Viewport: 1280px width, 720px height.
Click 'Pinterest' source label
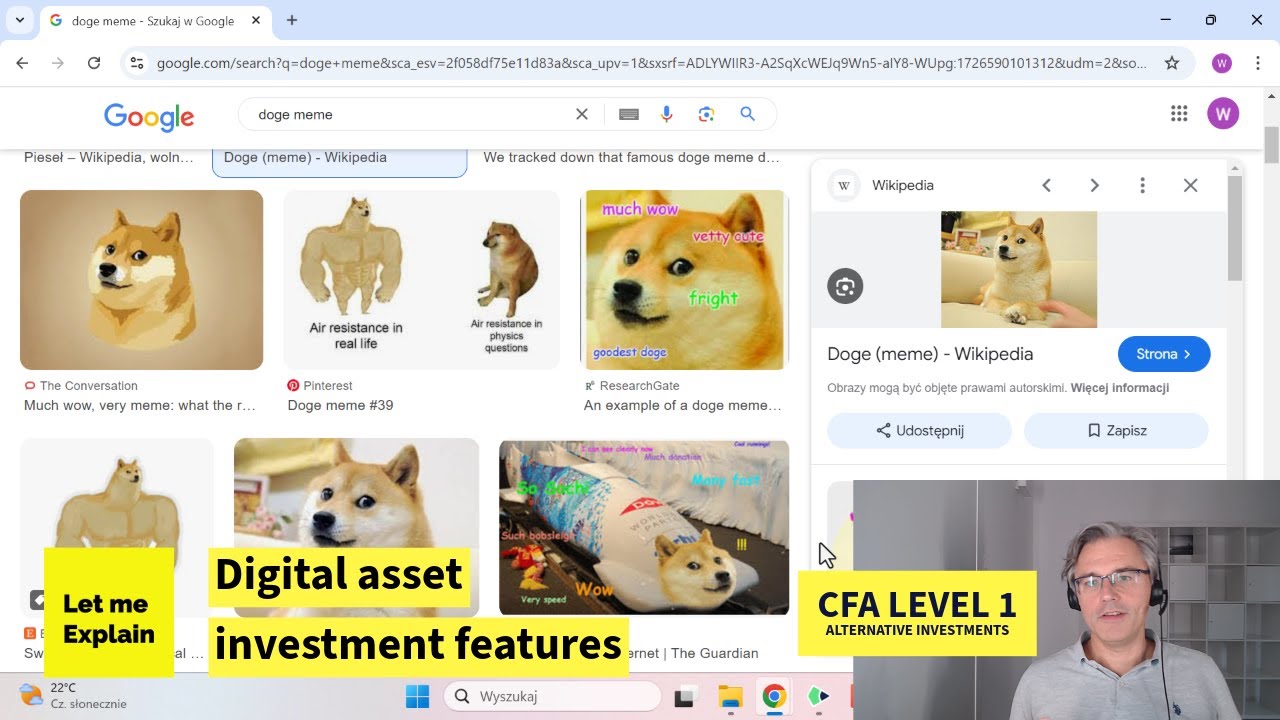(x=328, y=386)
